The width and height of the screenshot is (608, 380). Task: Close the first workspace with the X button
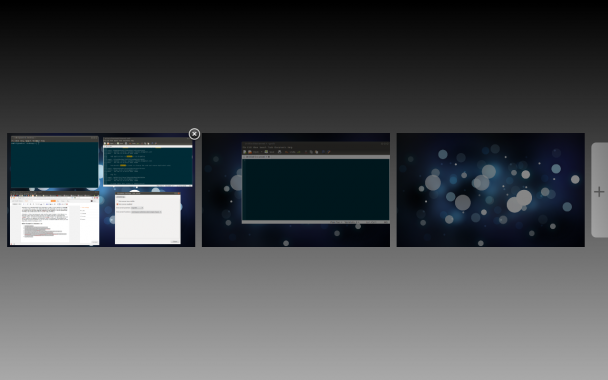pyautogui.click(x=194, y=134)
